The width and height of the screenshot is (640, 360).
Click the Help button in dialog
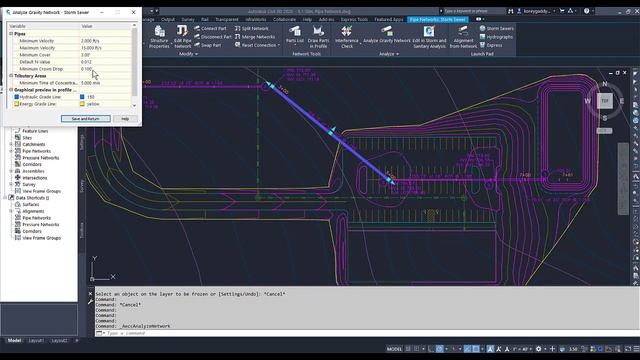(125, 119)
